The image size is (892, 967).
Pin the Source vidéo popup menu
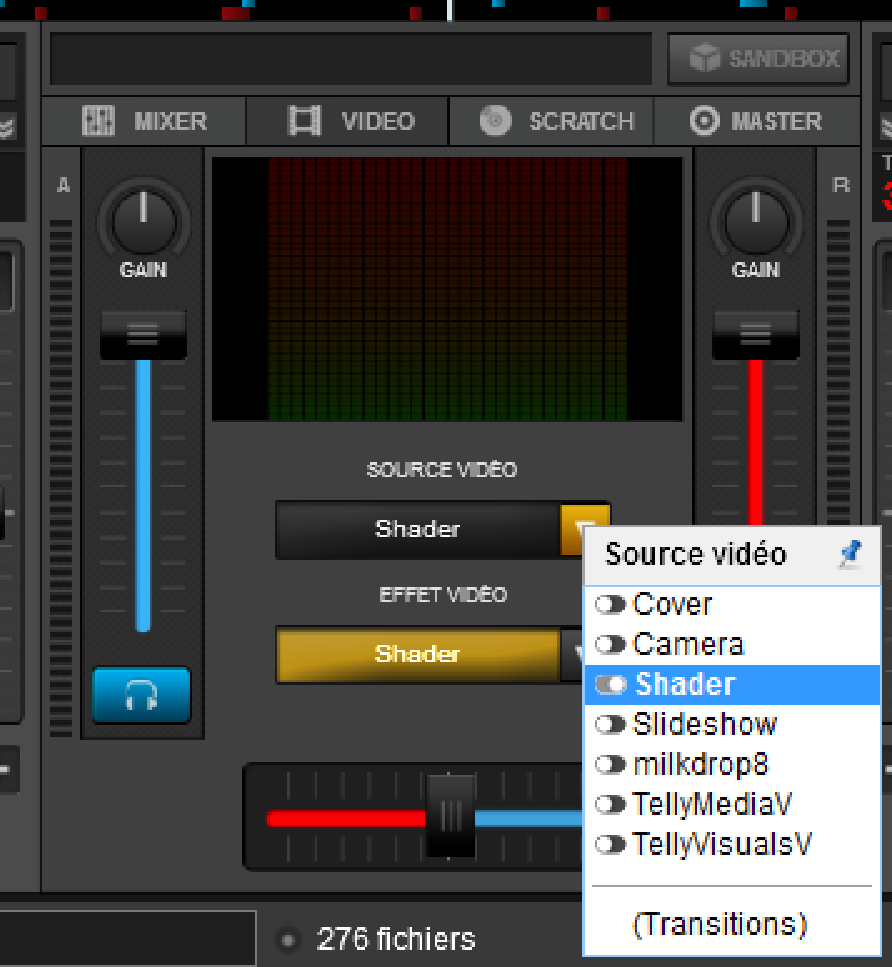pyautogui.click(x=850, y=555)
